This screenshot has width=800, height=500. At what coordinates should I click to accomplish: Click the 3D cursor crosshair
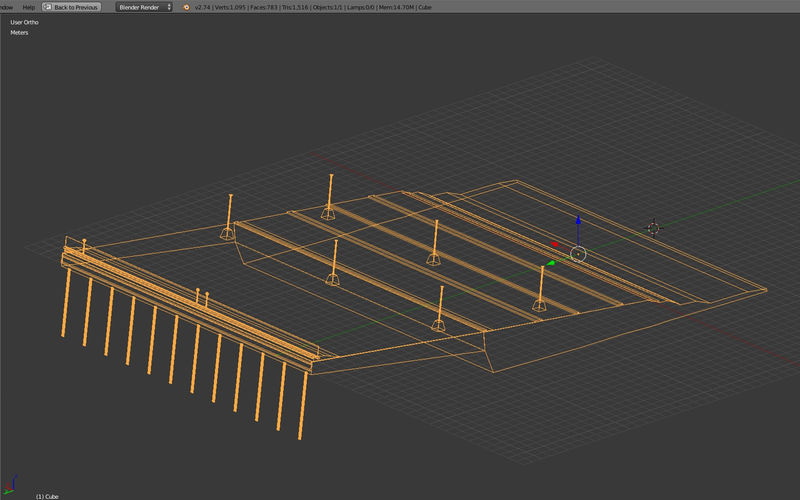pyautogui.click(x=653, y=228)
